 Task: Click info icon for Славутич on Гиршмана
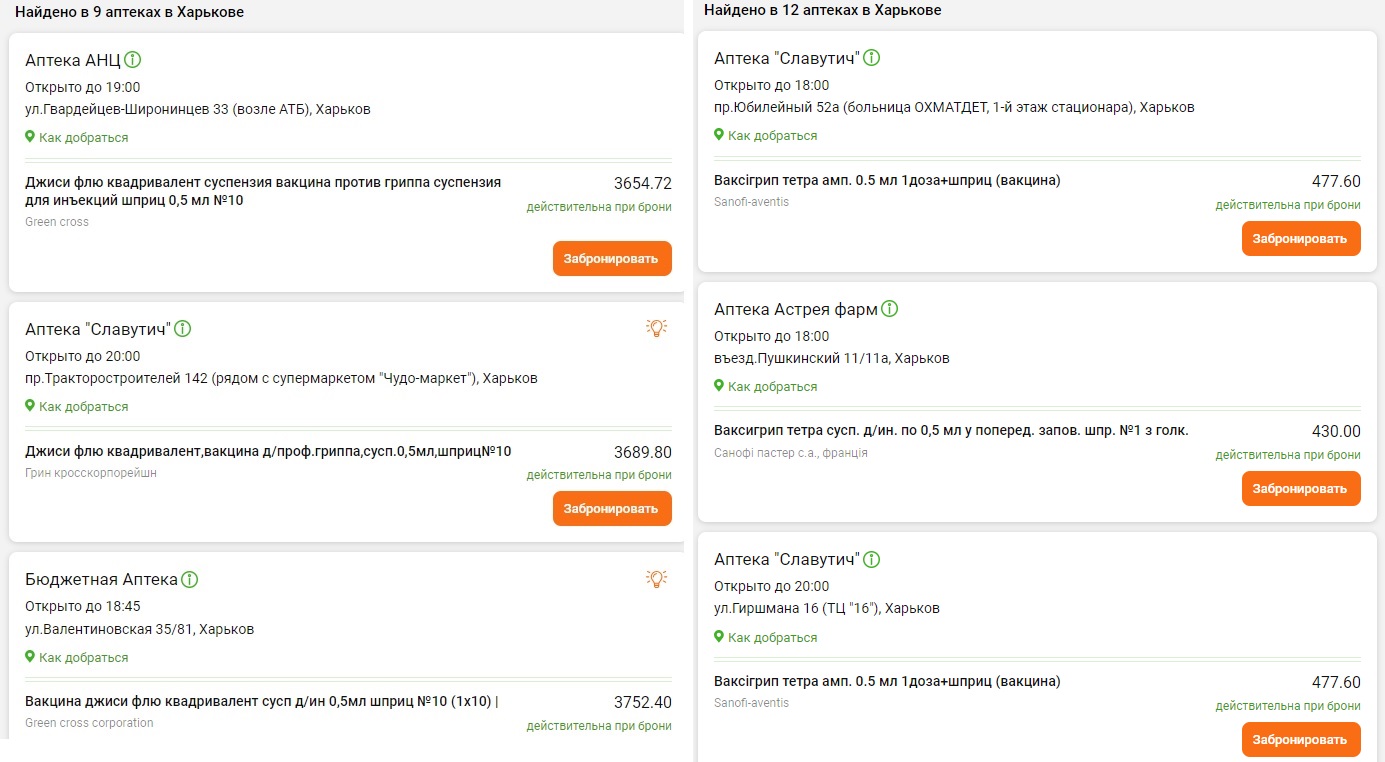point(871,559)
